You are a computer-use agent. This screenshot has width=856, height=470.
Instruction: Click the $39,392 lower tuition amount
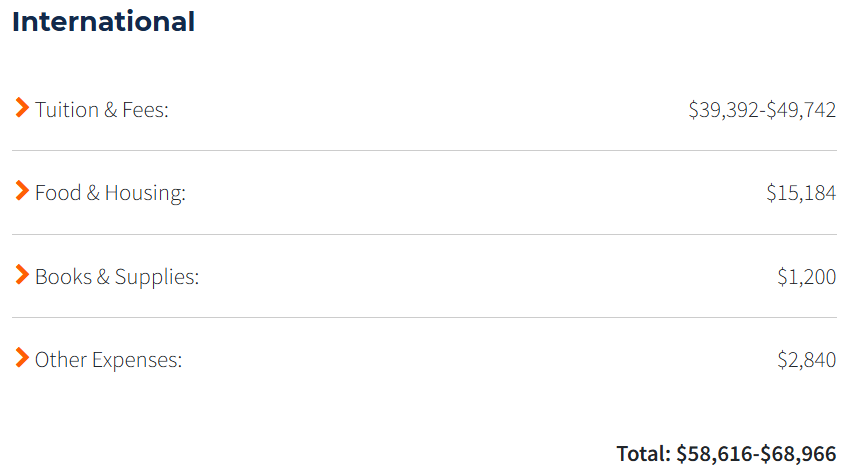(x=724, y=110)
